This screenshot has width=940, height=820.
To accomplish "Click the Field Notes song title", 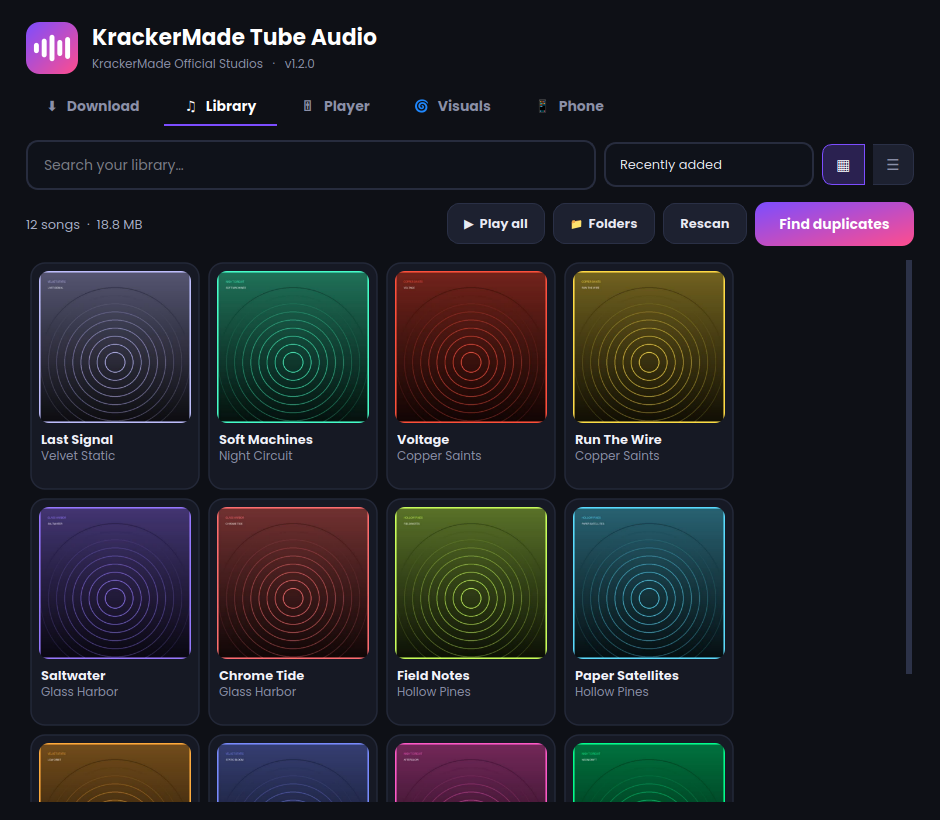I will click(433, 676).
